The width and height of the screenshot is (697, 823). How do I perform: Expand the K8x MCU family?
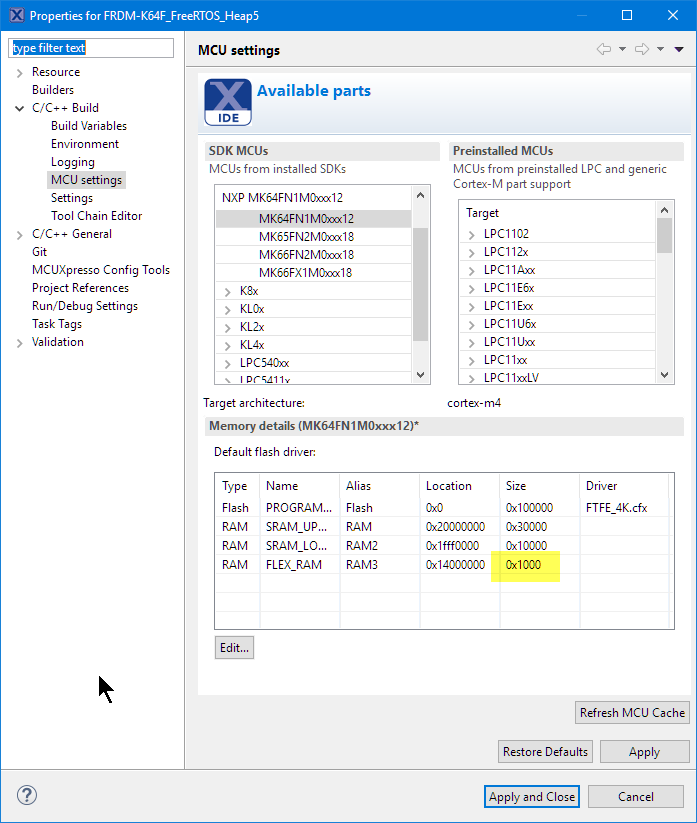click(x=227, y=292)
